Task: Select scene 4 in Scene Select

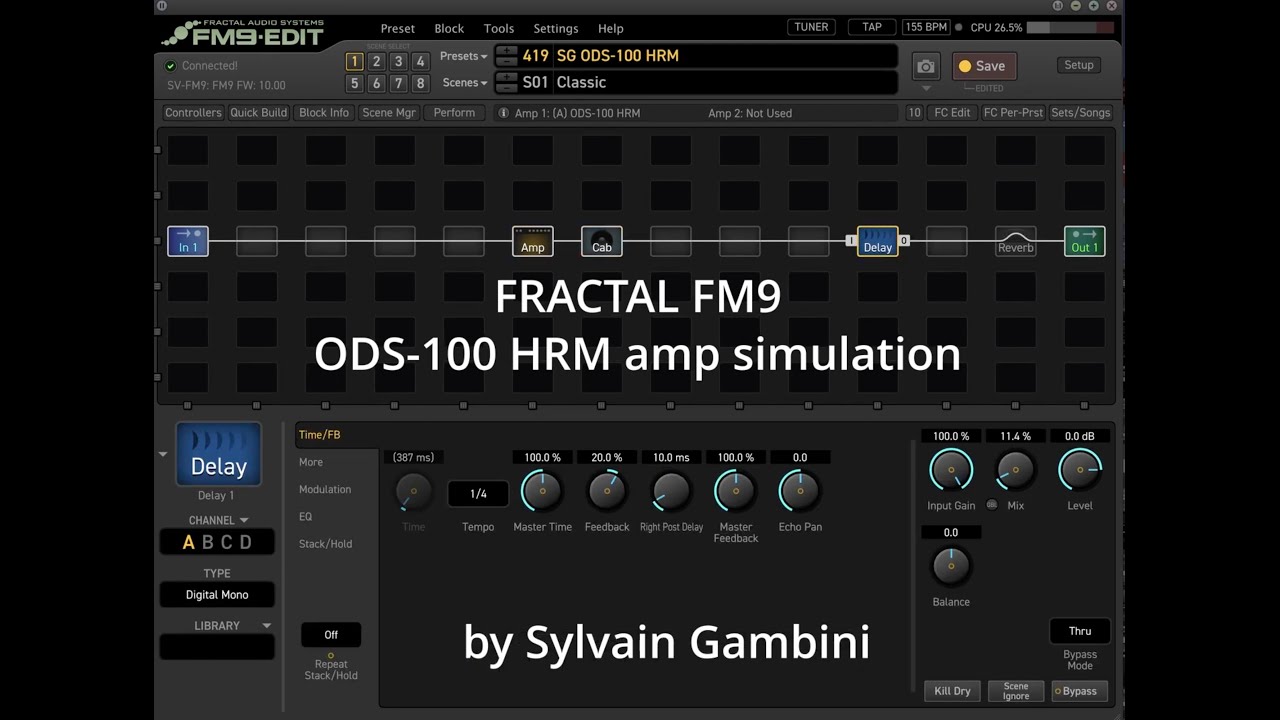Action: (x=420, y=61)
